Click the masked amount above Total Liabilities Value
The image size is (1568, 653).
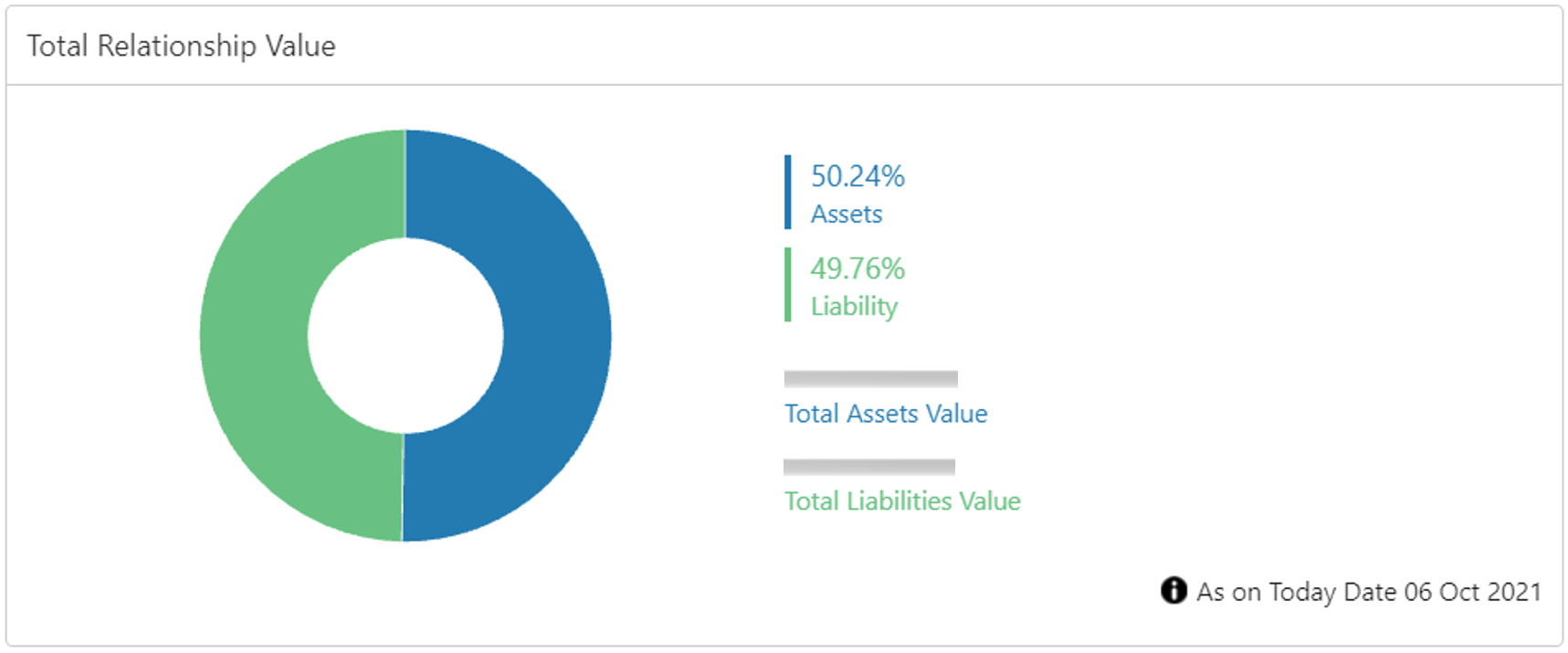click(869, 467)
